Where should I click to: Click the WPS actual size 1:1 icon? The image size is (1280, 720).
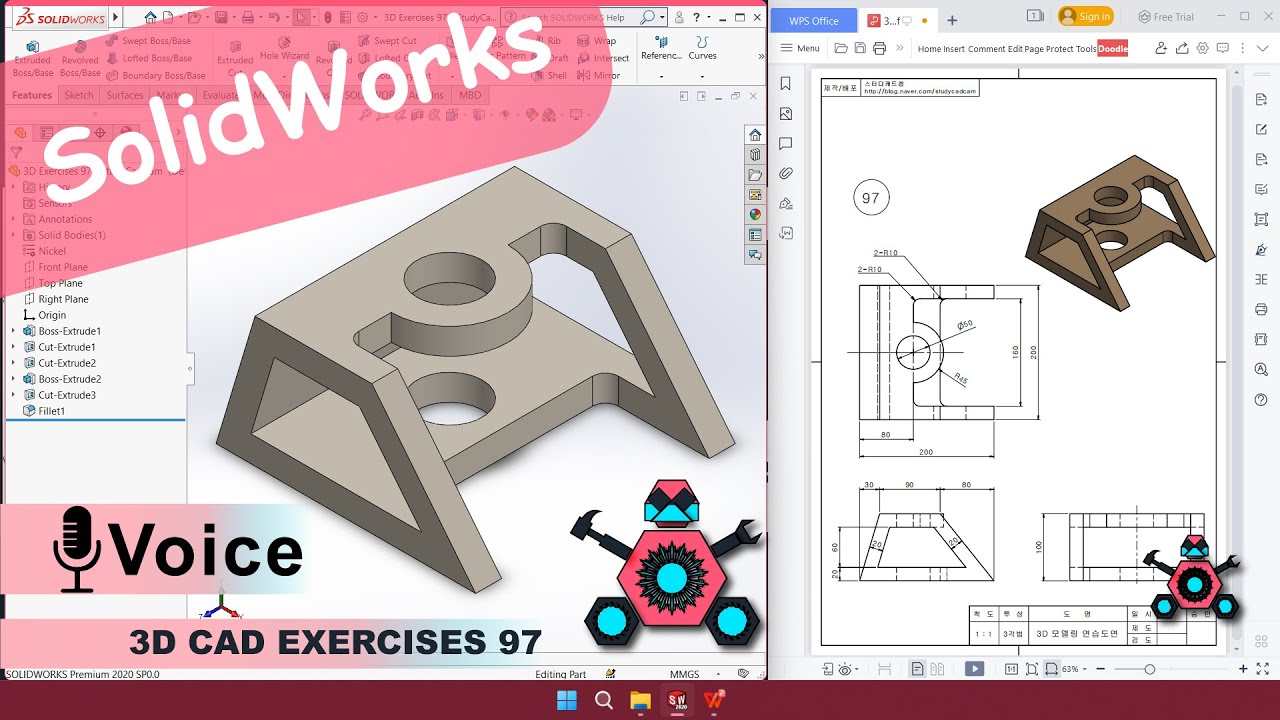(1011, 669)
